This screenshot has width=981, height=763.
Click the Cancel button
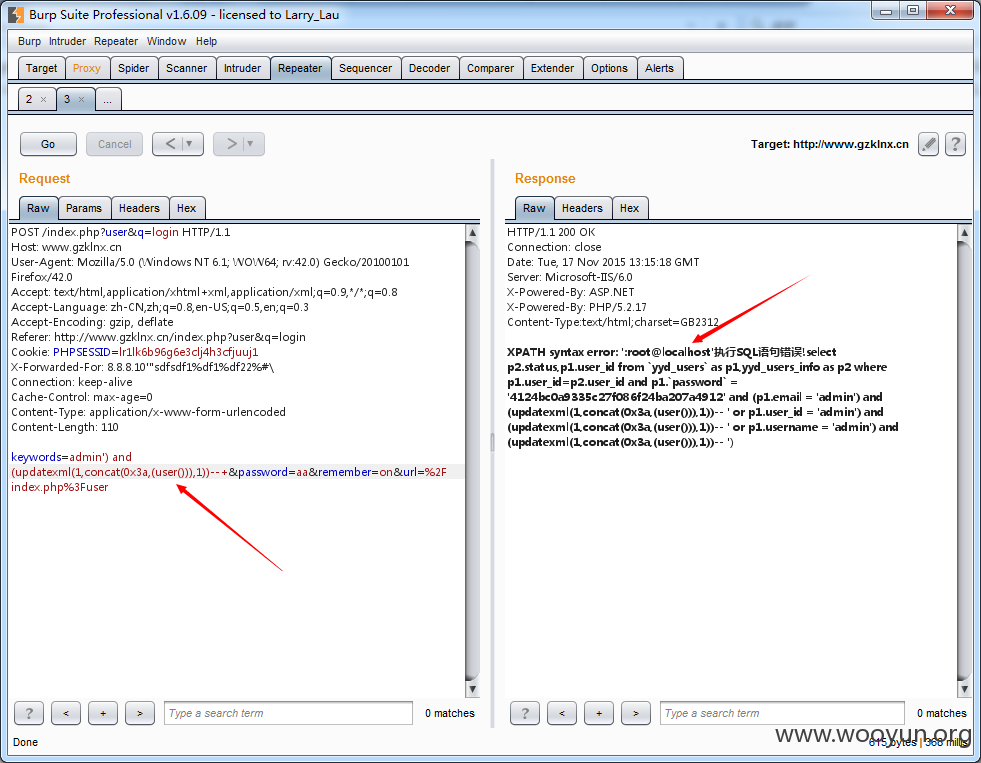click(x=114, y=144)
